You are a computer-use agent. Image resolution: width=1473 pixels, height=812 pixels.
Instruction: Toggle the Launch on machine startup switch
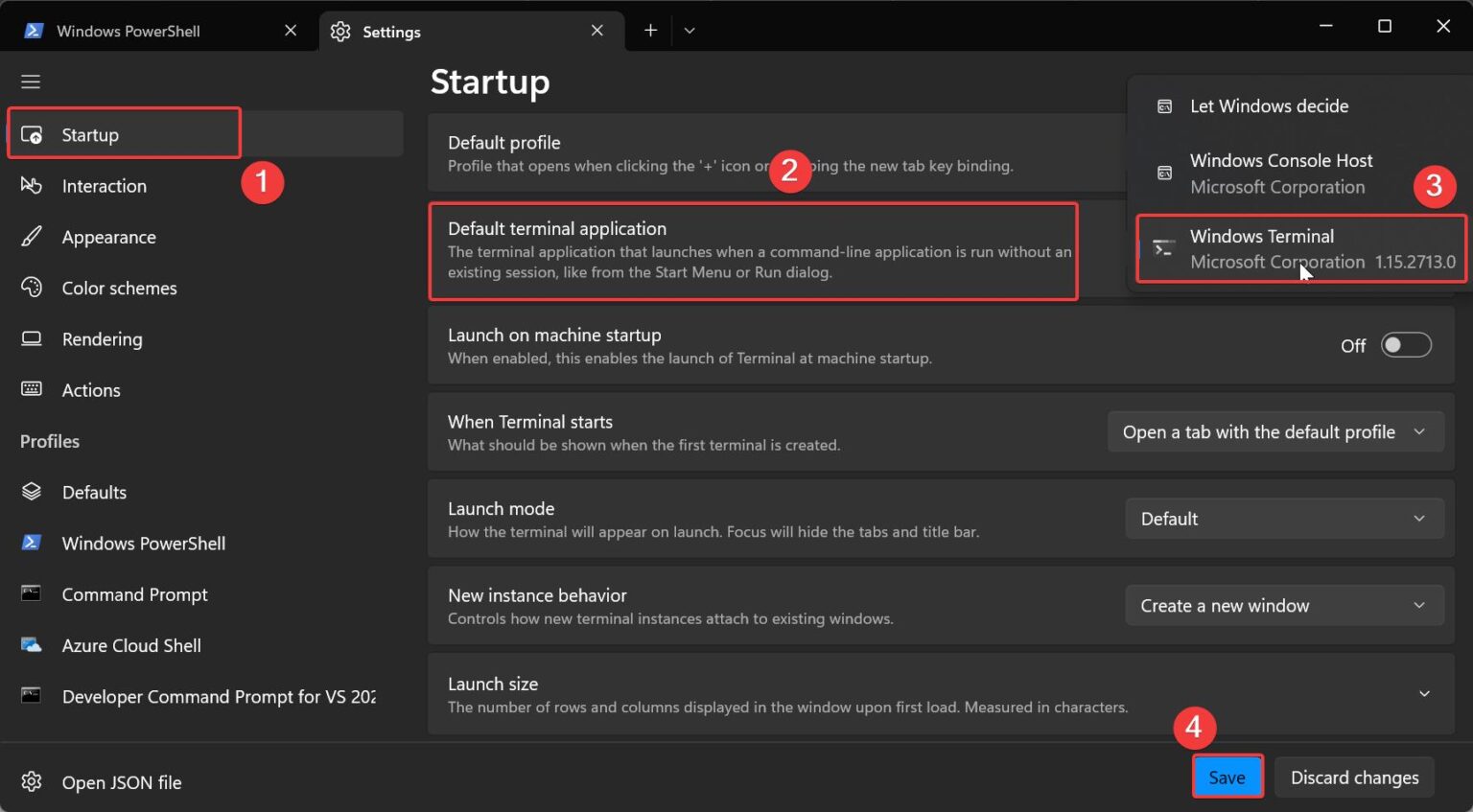coord(1406,345)
